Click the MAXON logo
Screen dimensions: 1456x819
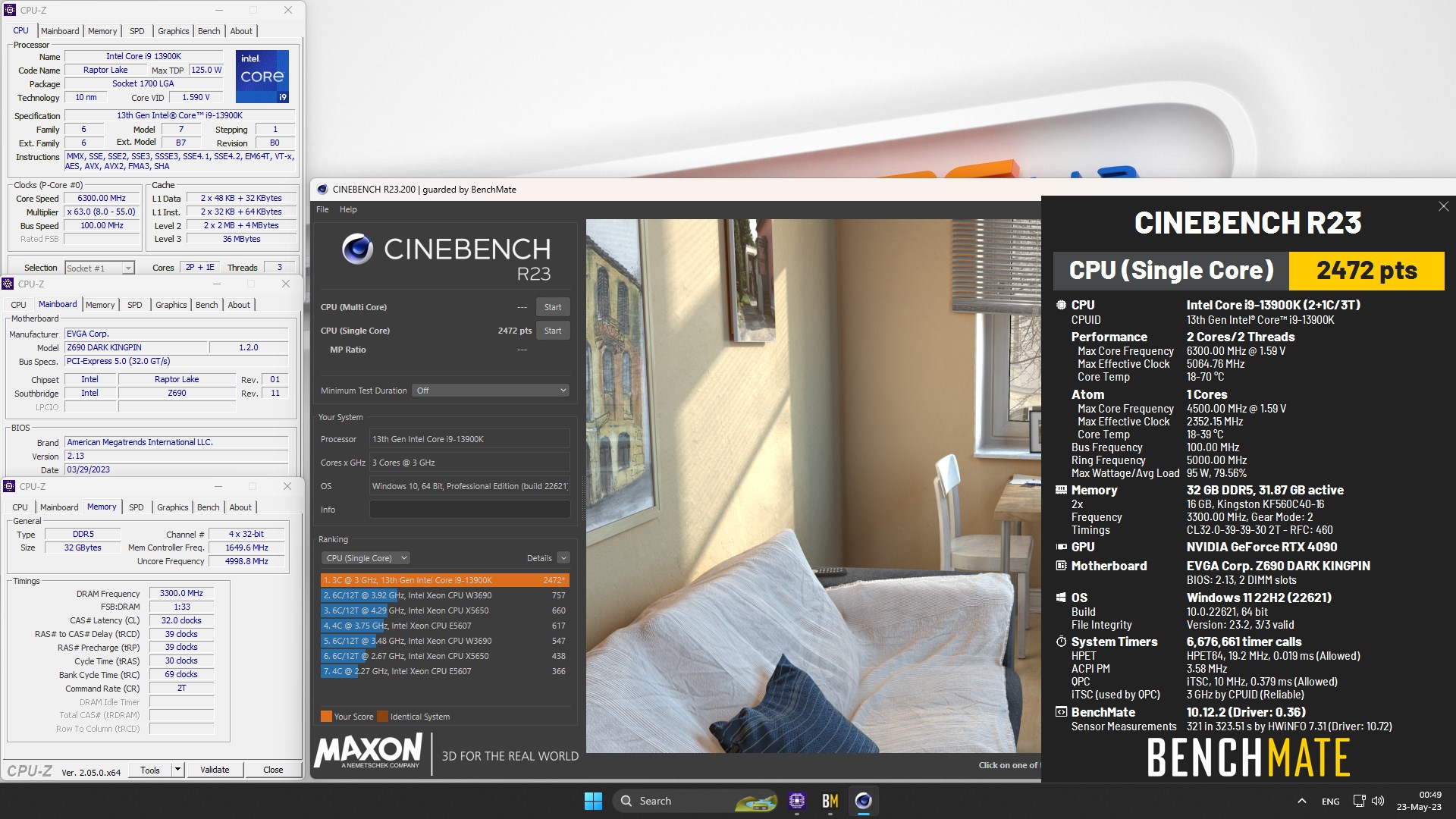coord(368,752)
